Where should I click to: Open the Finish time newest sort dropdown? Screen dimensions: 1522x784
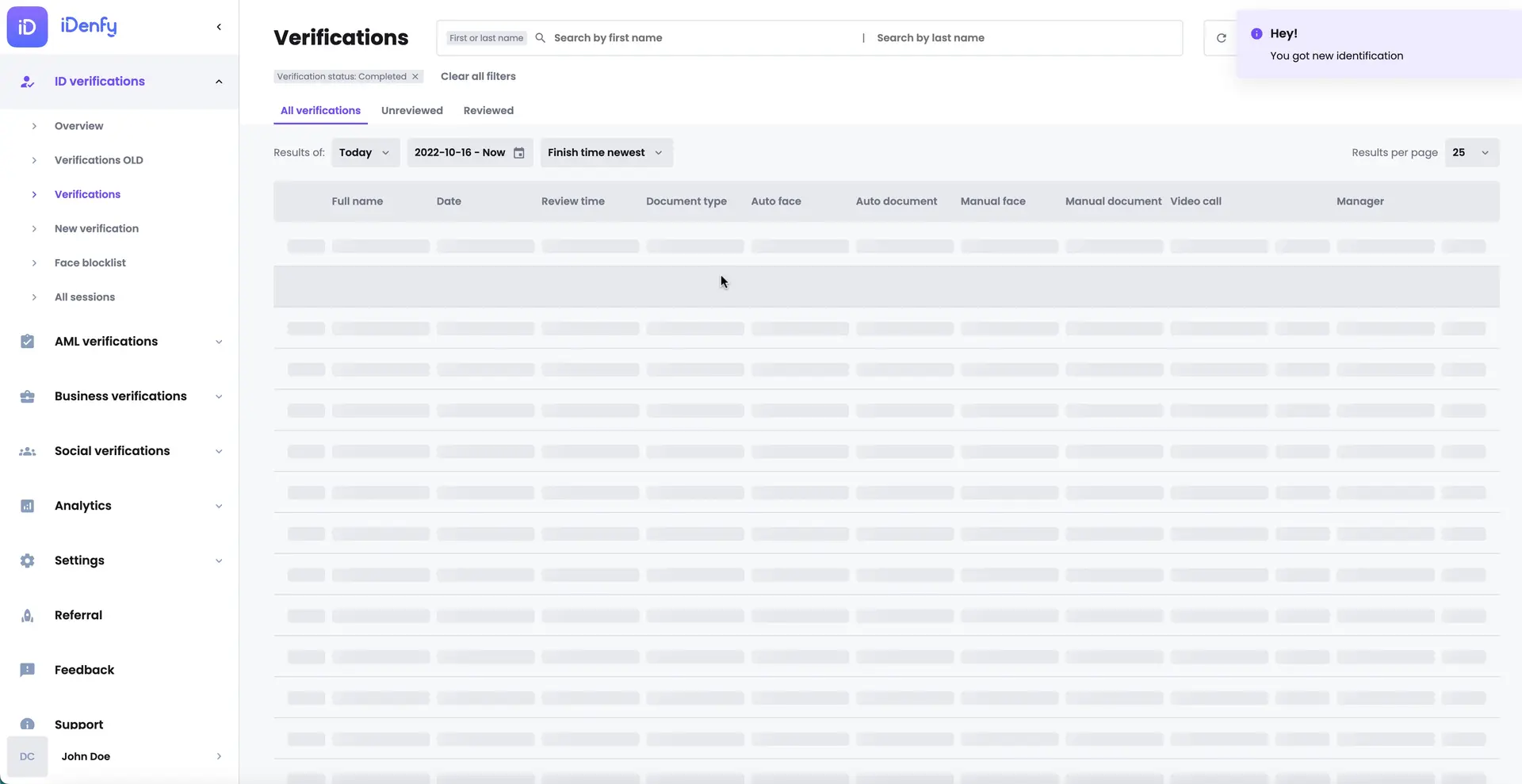pos(606,153)
